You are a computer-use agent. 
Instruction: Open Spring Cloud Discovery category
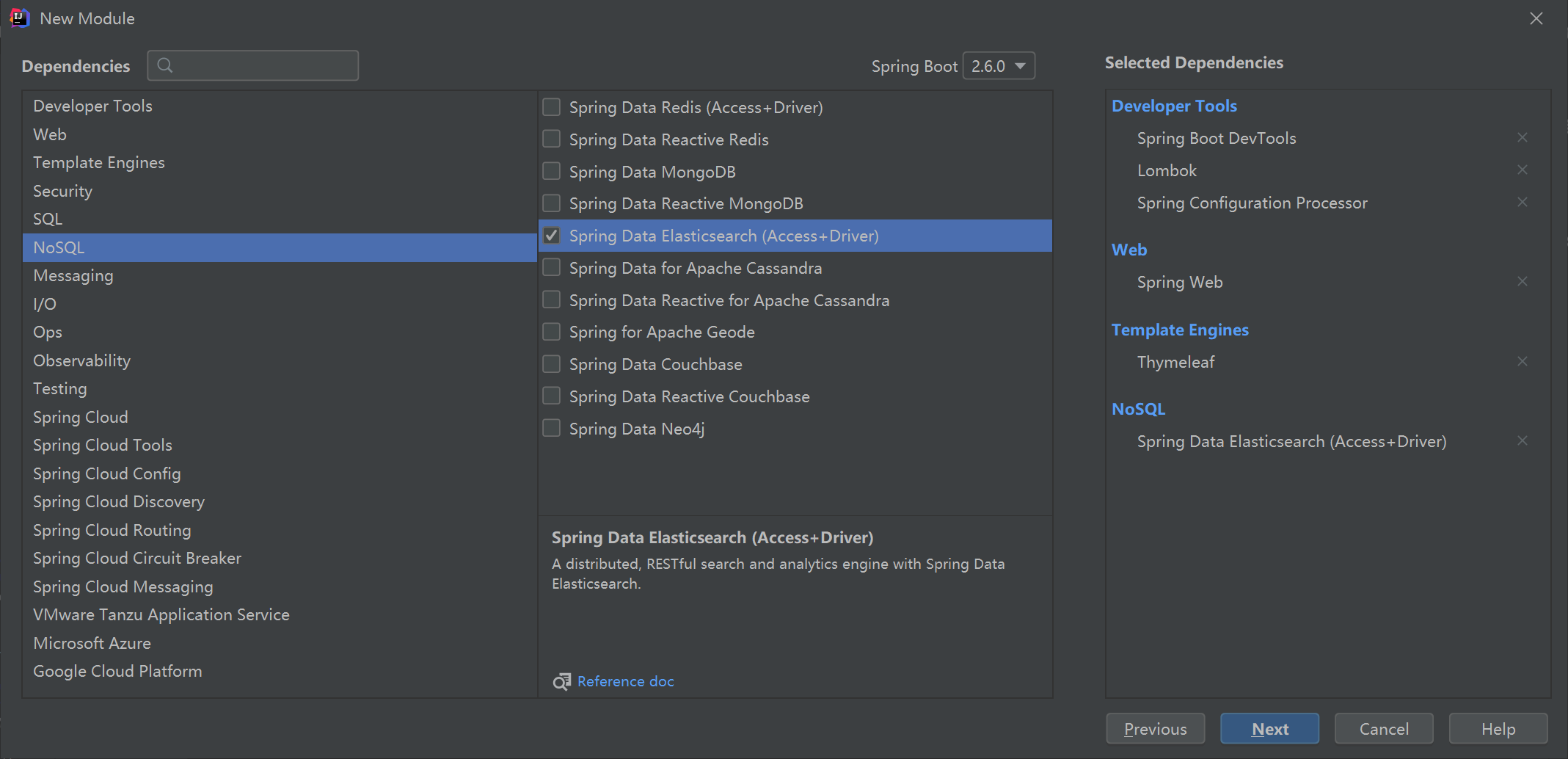[280, 502]
